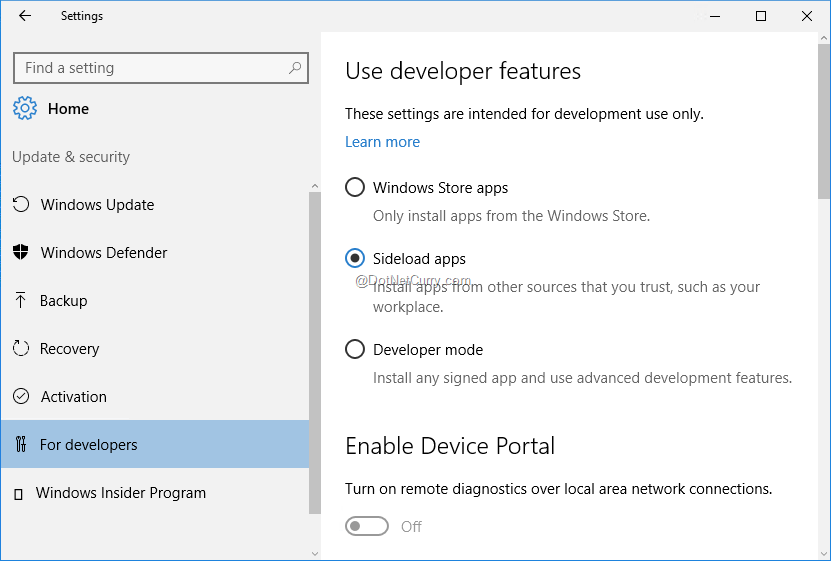Click the Recovery circular icon
831x561 pixels.
(x=21, y=348)
